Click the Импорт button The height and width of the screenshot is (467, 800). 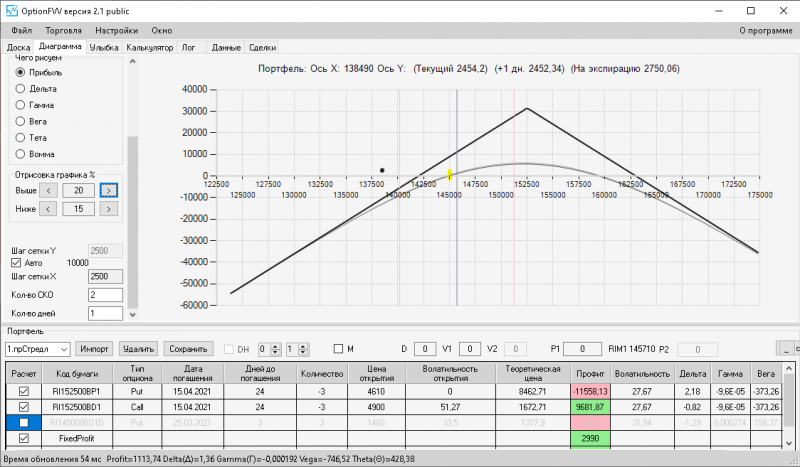94,349
